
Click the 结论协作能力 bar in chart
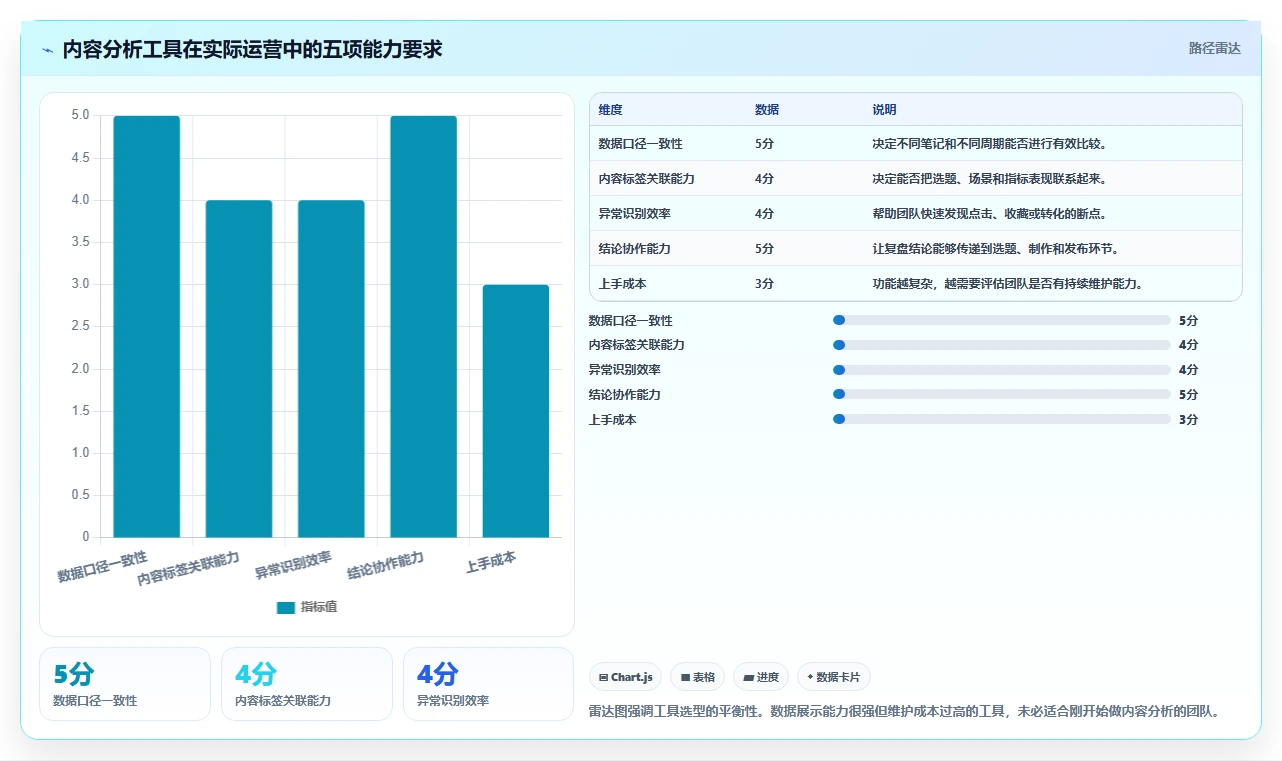pyautogui.click(x=423, y=327)
